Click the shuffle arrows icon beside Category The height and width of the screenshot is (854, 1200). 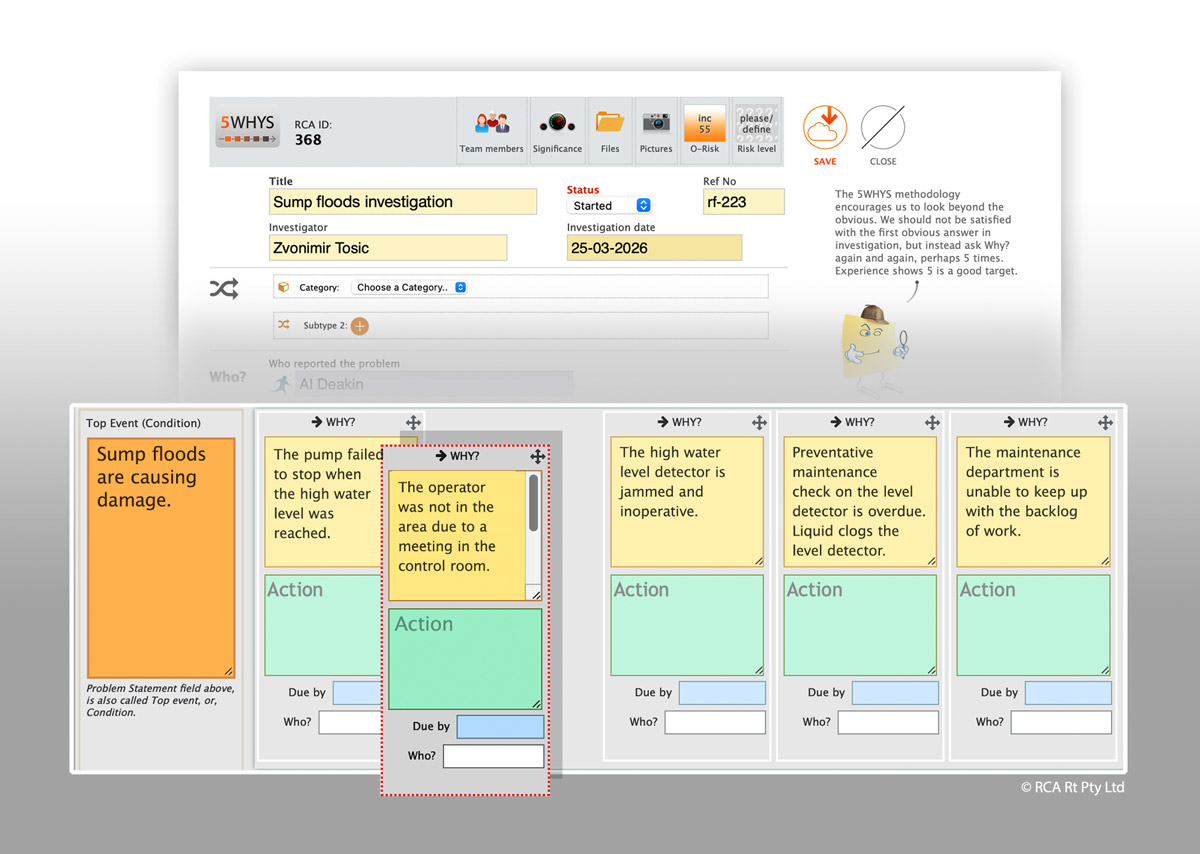(224, 289)
